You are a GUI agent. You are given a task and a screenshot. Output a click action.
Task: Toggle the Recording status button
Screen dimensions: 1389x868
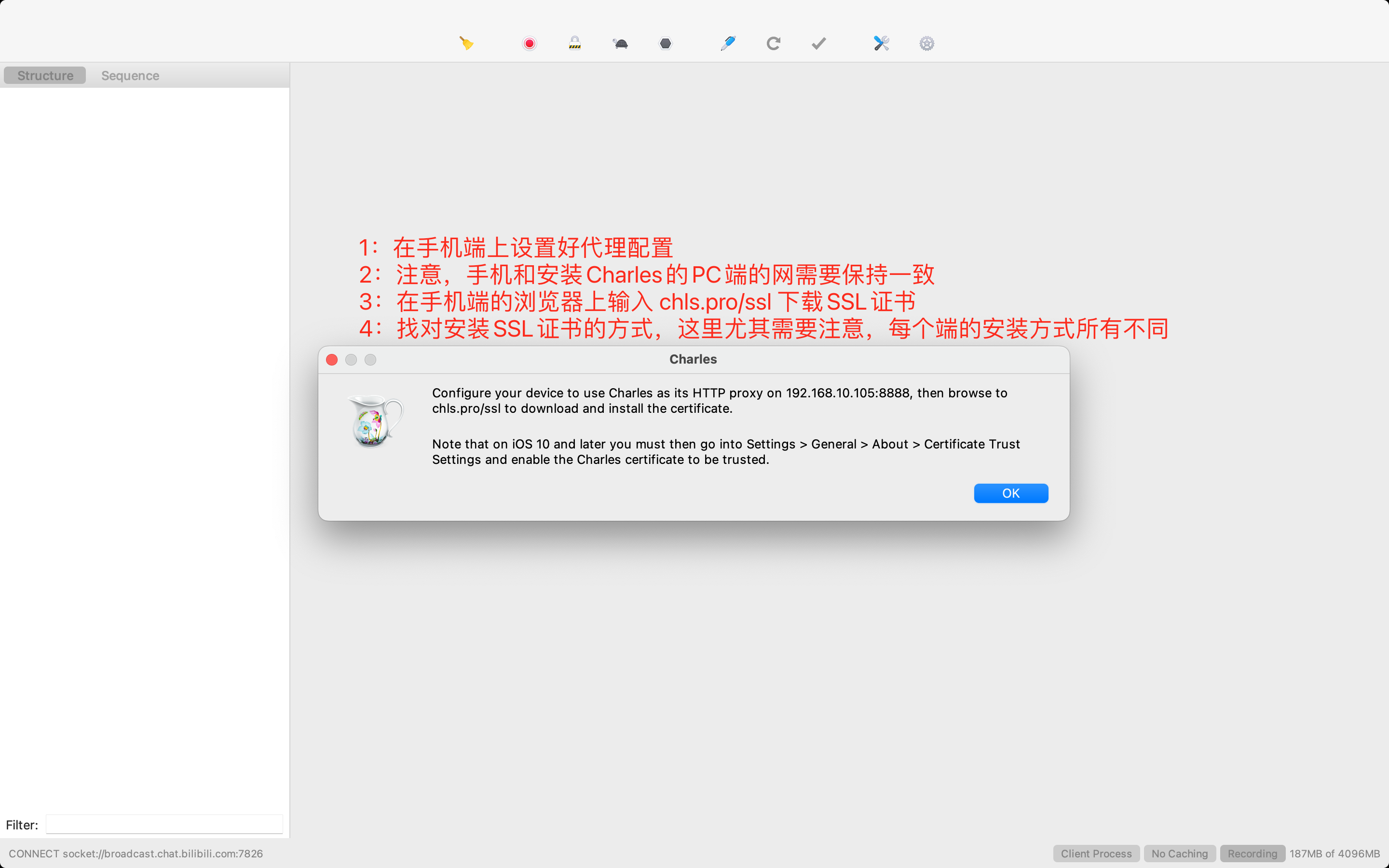pos(1253,854)
